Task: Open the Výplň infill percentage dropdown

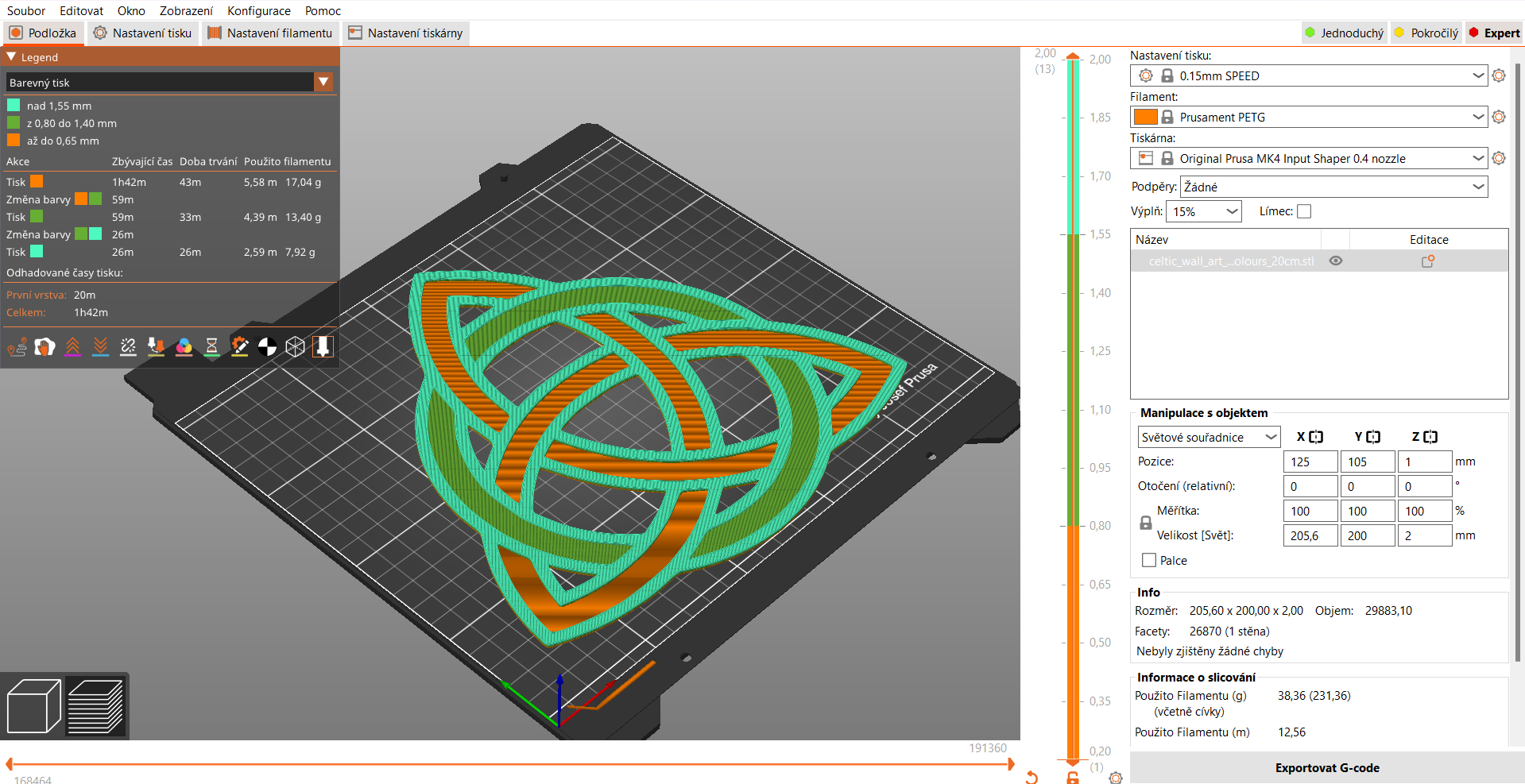Action: point(1204,211)
